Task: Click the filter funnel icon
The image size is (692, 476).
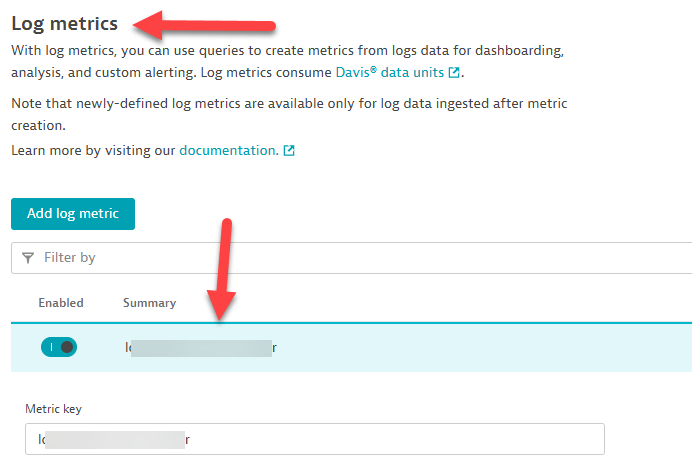Action: [x=28, y=258]
